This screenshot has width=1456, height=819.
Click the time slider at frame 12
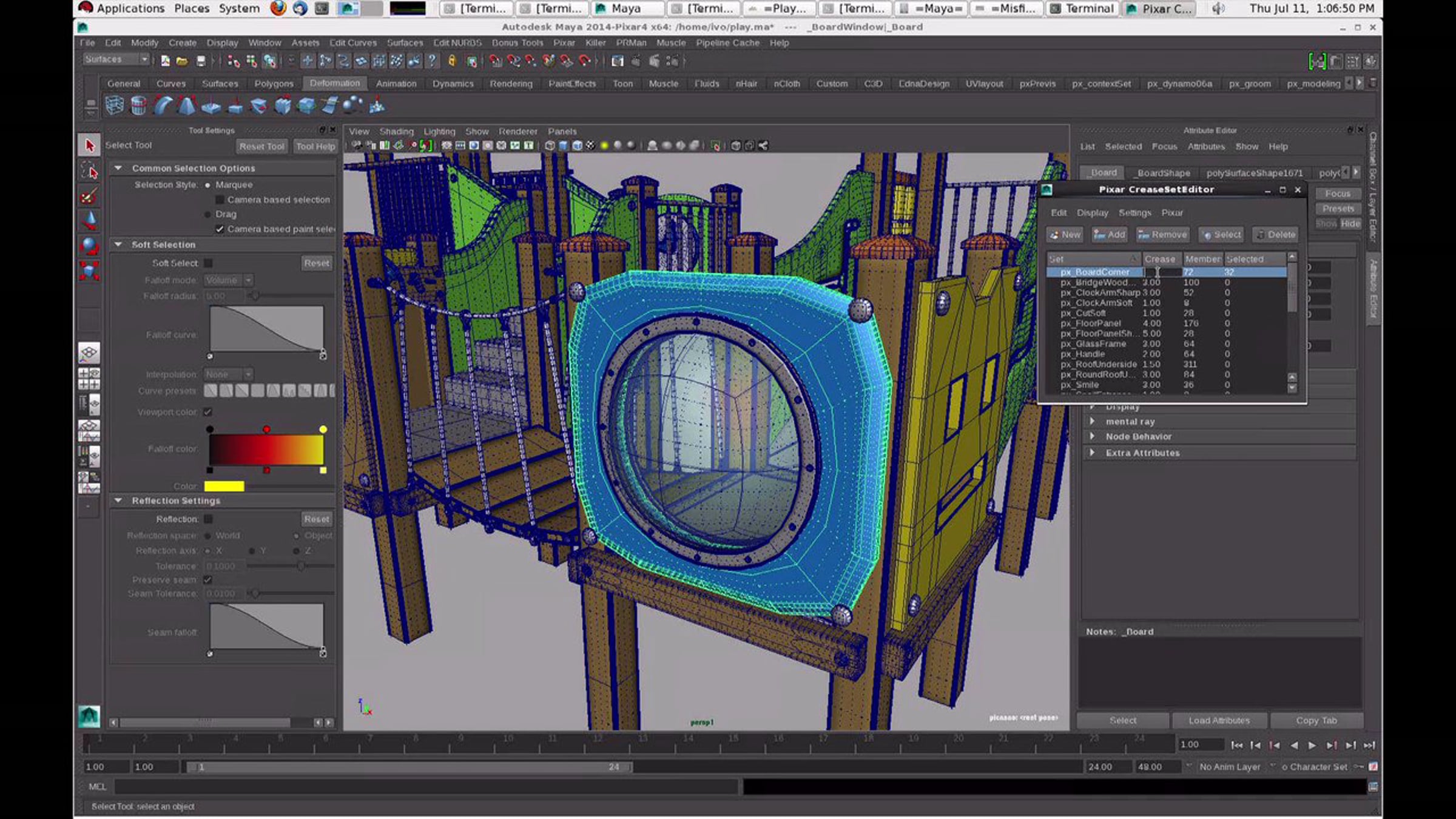pos(598,744)
